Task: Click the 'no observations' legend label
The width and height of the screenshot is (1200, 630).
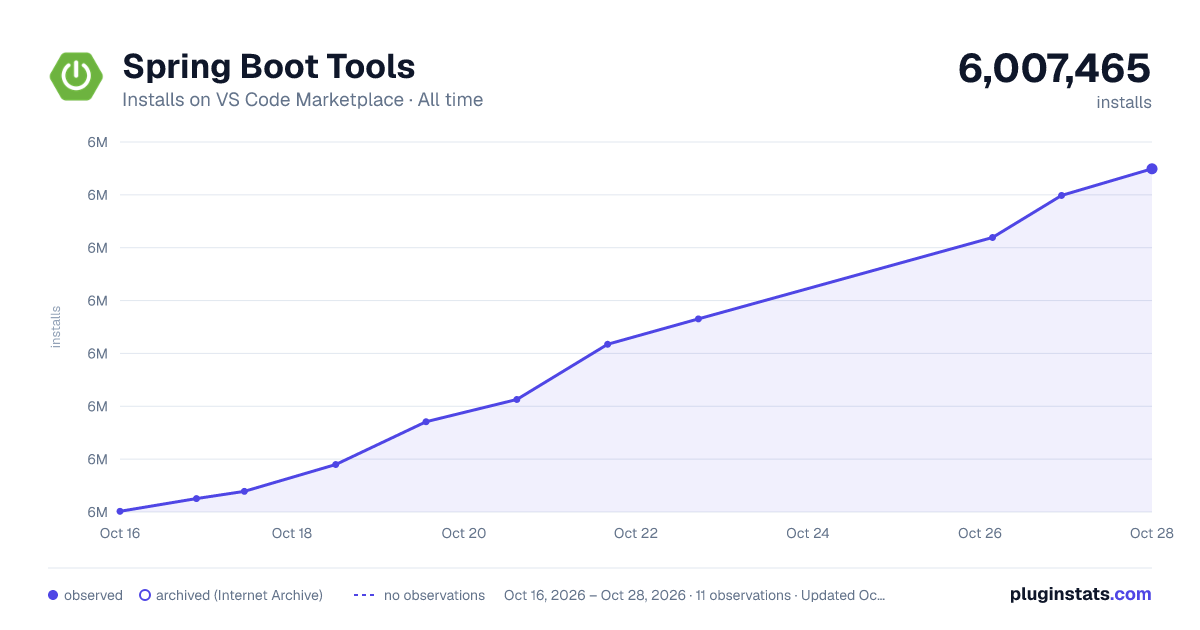Action: (434, 595)
